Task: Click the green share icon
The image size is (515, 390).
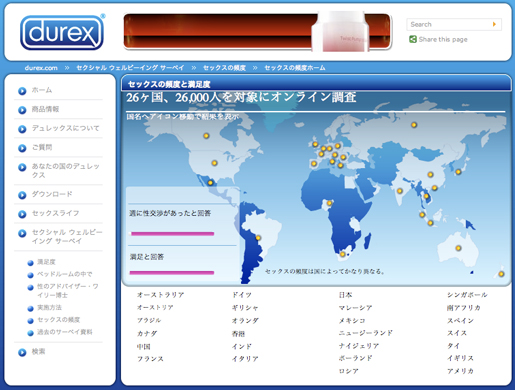Action: 413,39
